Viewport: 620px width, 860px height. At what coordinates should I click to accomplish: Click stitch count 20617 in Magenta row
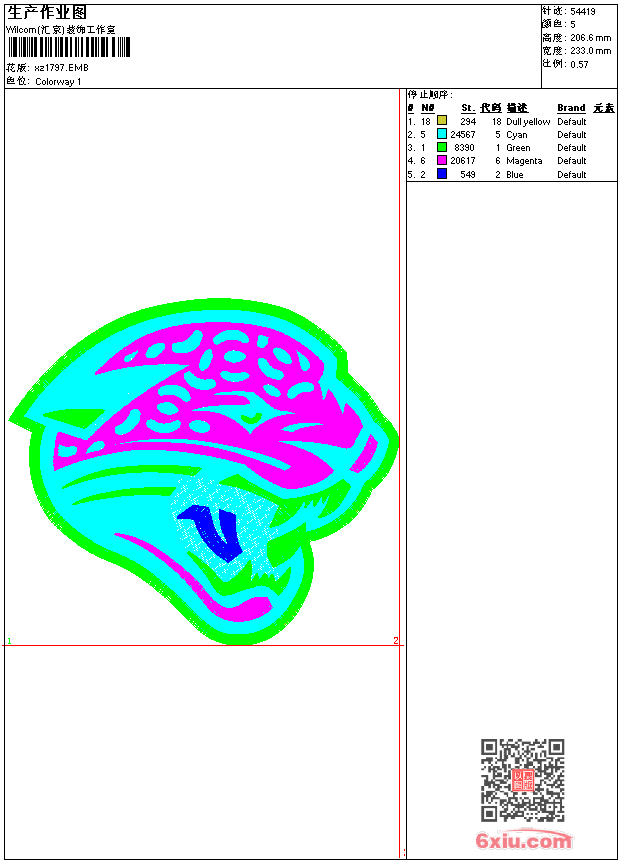tap(463, 161)
